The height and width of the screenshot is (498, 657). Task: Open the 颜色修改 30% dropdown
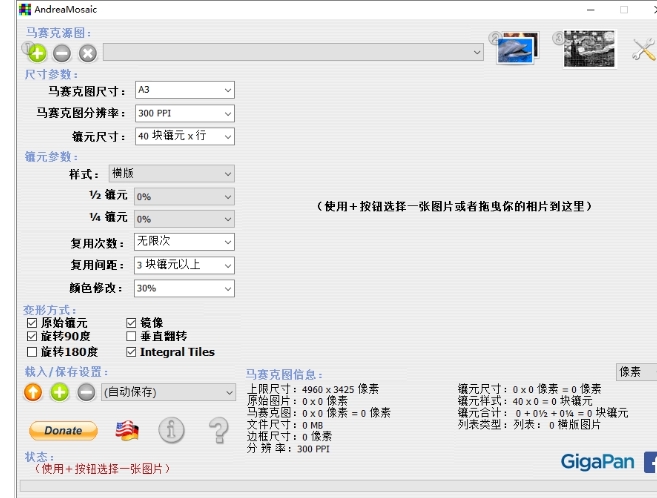point(184,289)
